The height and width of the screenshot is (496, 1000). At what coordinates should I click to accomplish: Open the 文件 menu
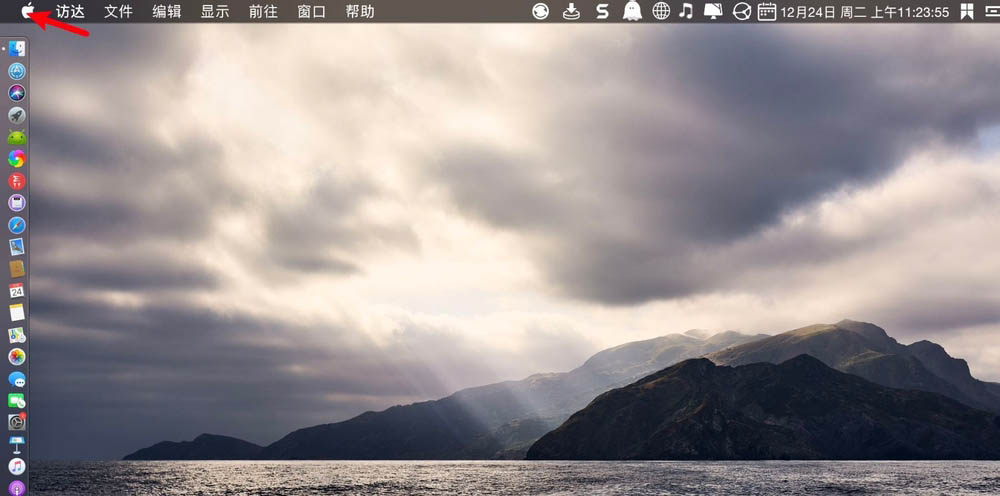(x=118, y=11)
